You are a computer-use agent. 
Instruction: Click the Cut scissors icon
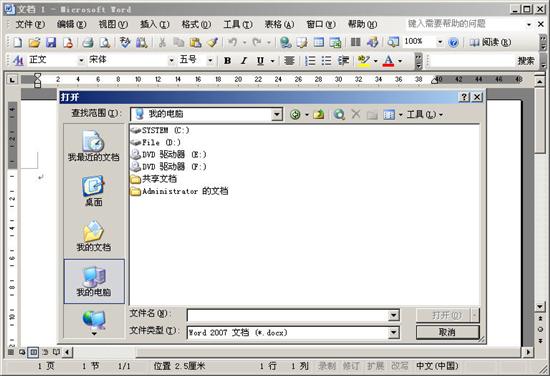coord(162,42)
